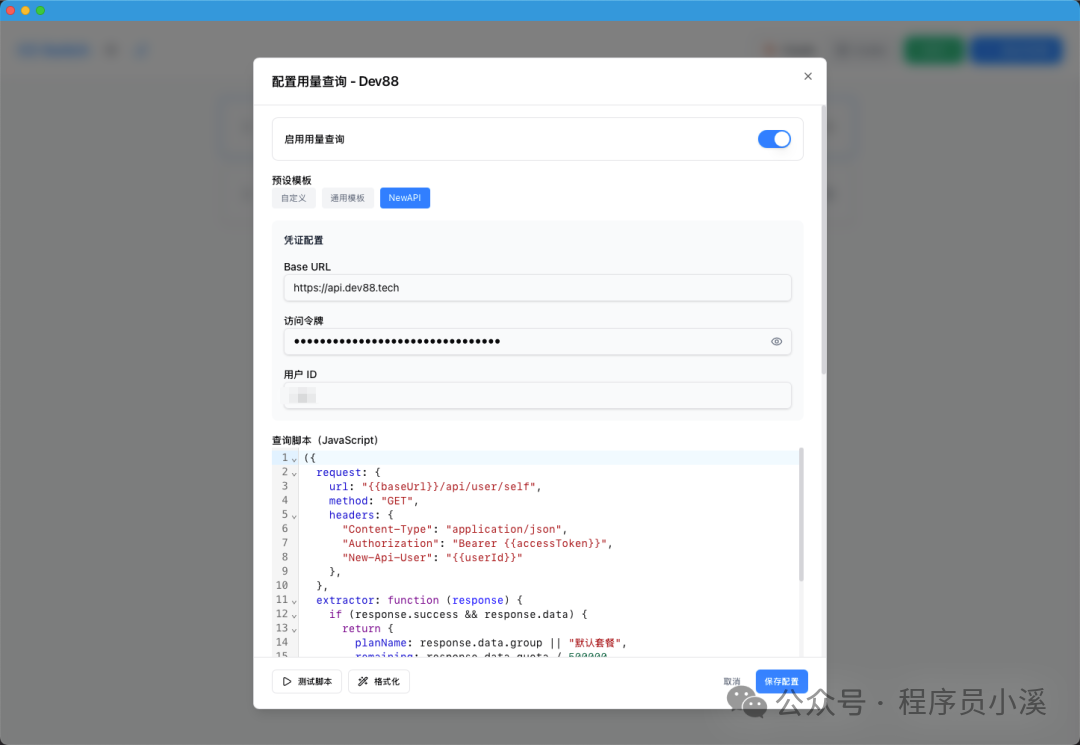Viewport: 1080px width, 745px height.
Task: Select the NewAPI preset template
Action: point(404,197)
